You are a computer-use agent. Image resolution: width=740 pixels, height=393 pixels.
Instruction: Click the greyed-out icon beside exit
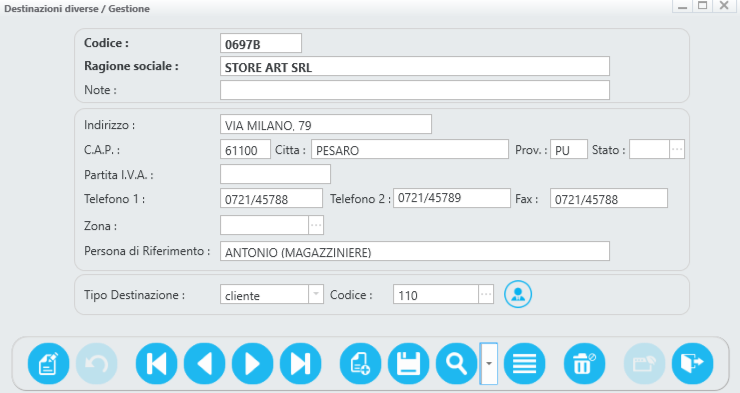pyautogui.click(x=644, y=364)
